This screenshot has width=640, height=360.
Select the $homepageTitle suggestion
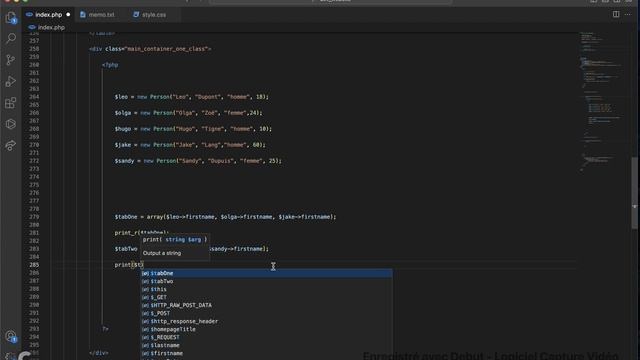point(267,329)
